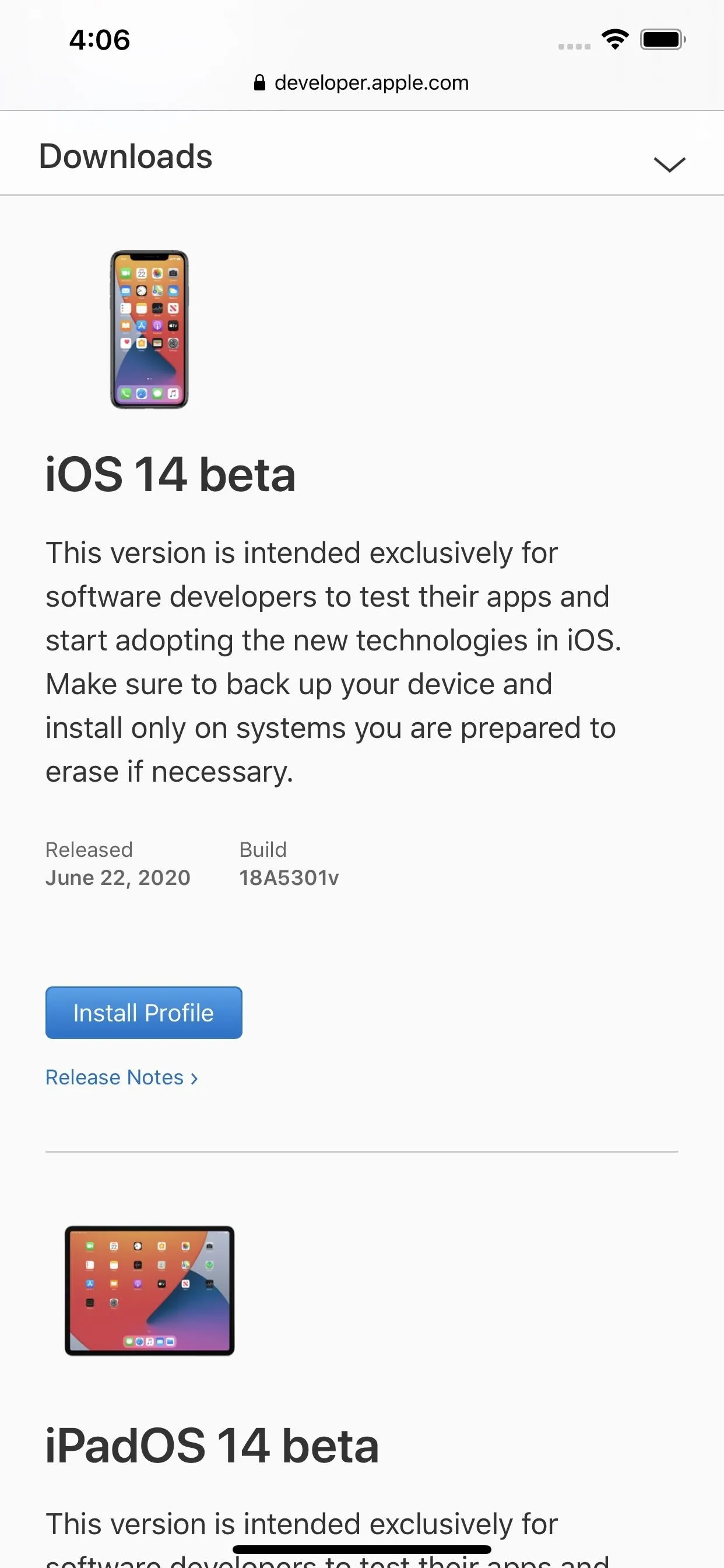Tap the lock icon in address bar
This screenshot has height=1568, width=724.
260,83
